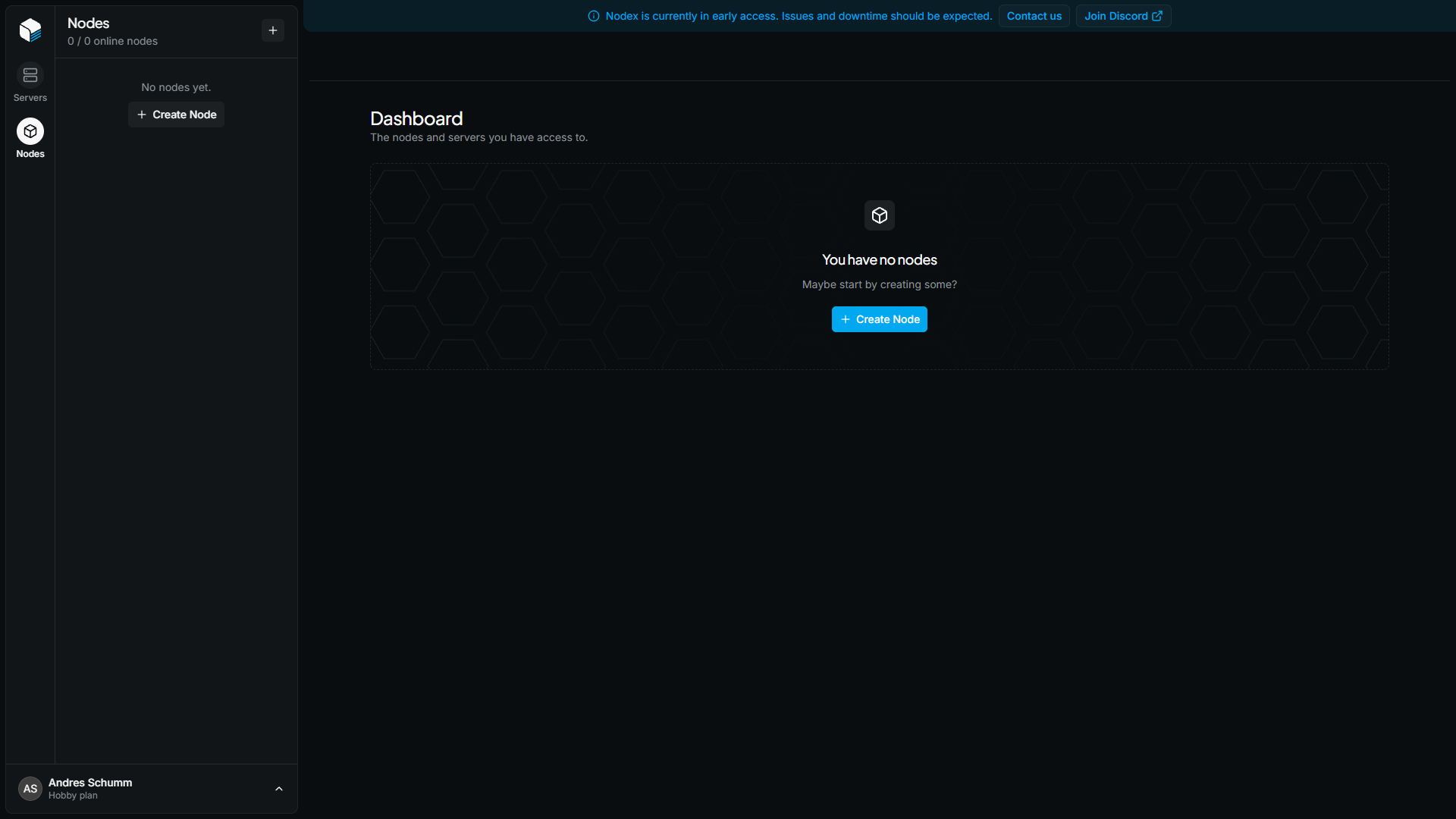The image size is (1456, 819).
Task: Open the Servers section icon
Action: coord(30,75)
